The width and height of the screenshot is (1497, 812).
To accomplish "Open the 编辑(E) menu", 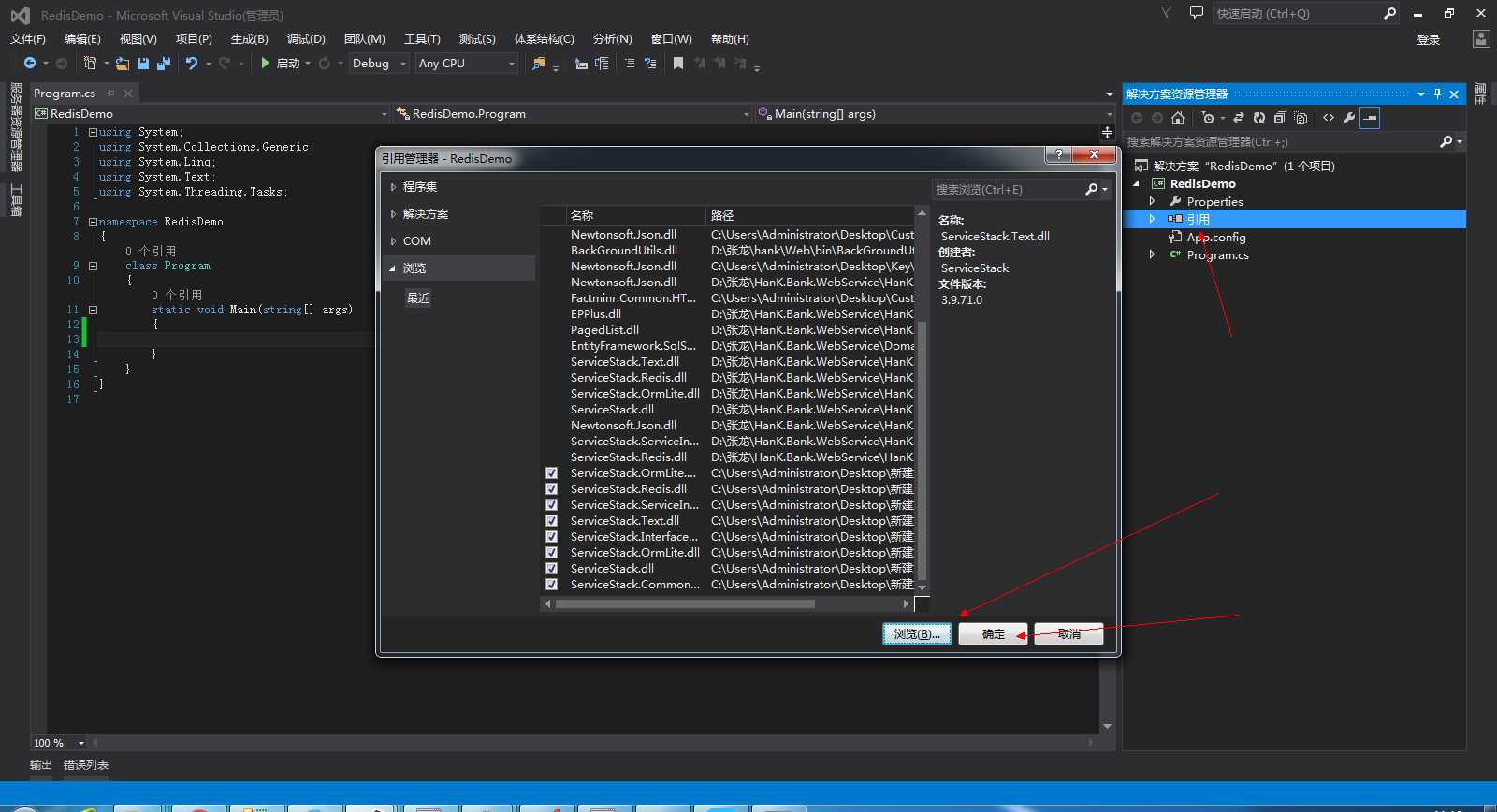I will coord(82,39).
